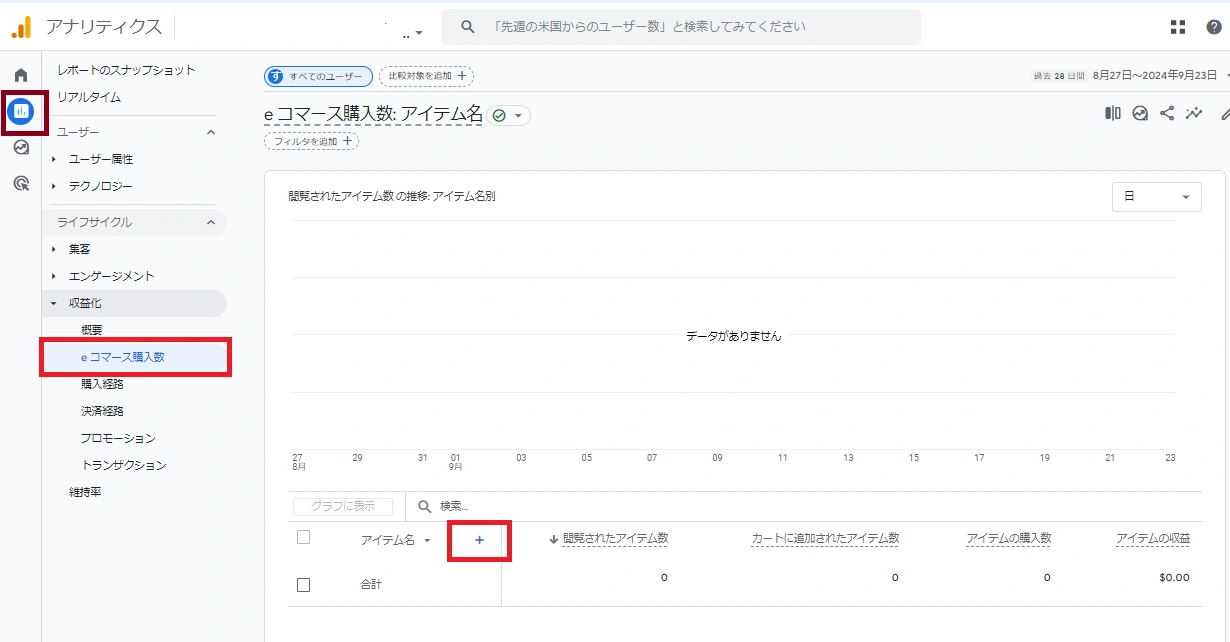Click the 合計 row label
This screenshot has width=1230, height=642.
click(x=371, y=585)
